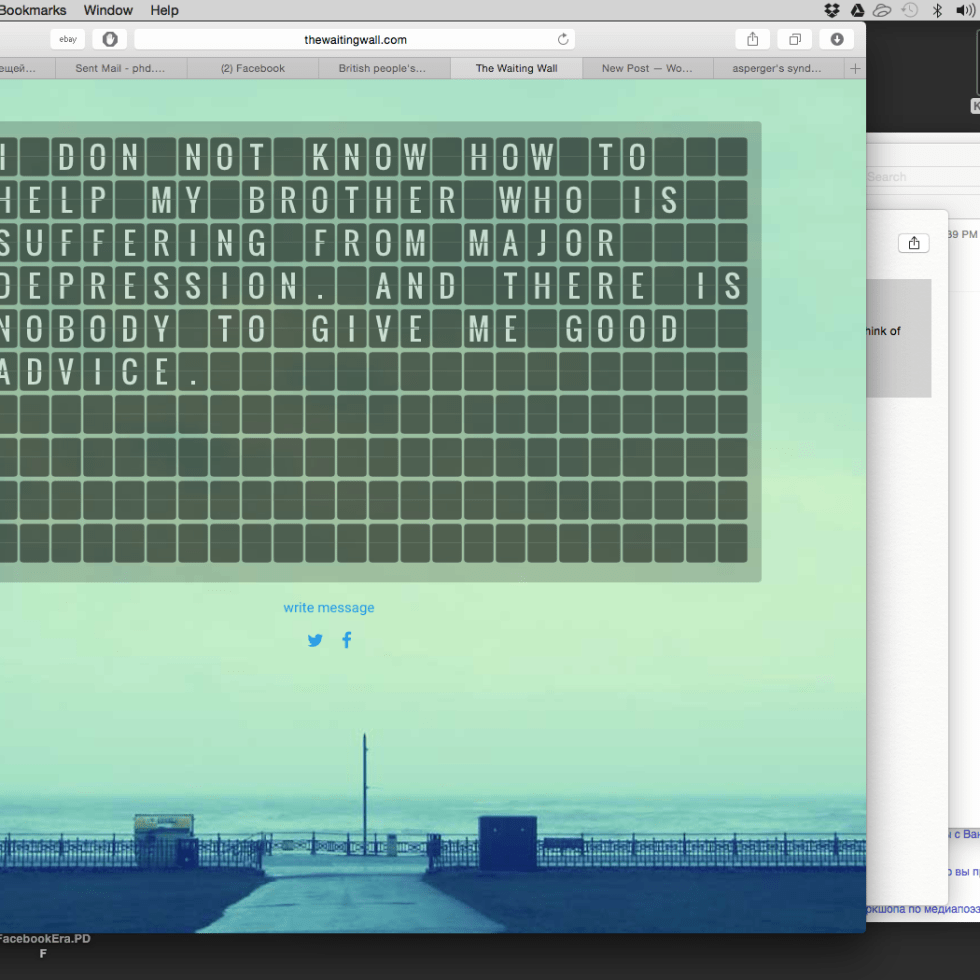Click the privacy shield extension icon

tap(110, 39)
